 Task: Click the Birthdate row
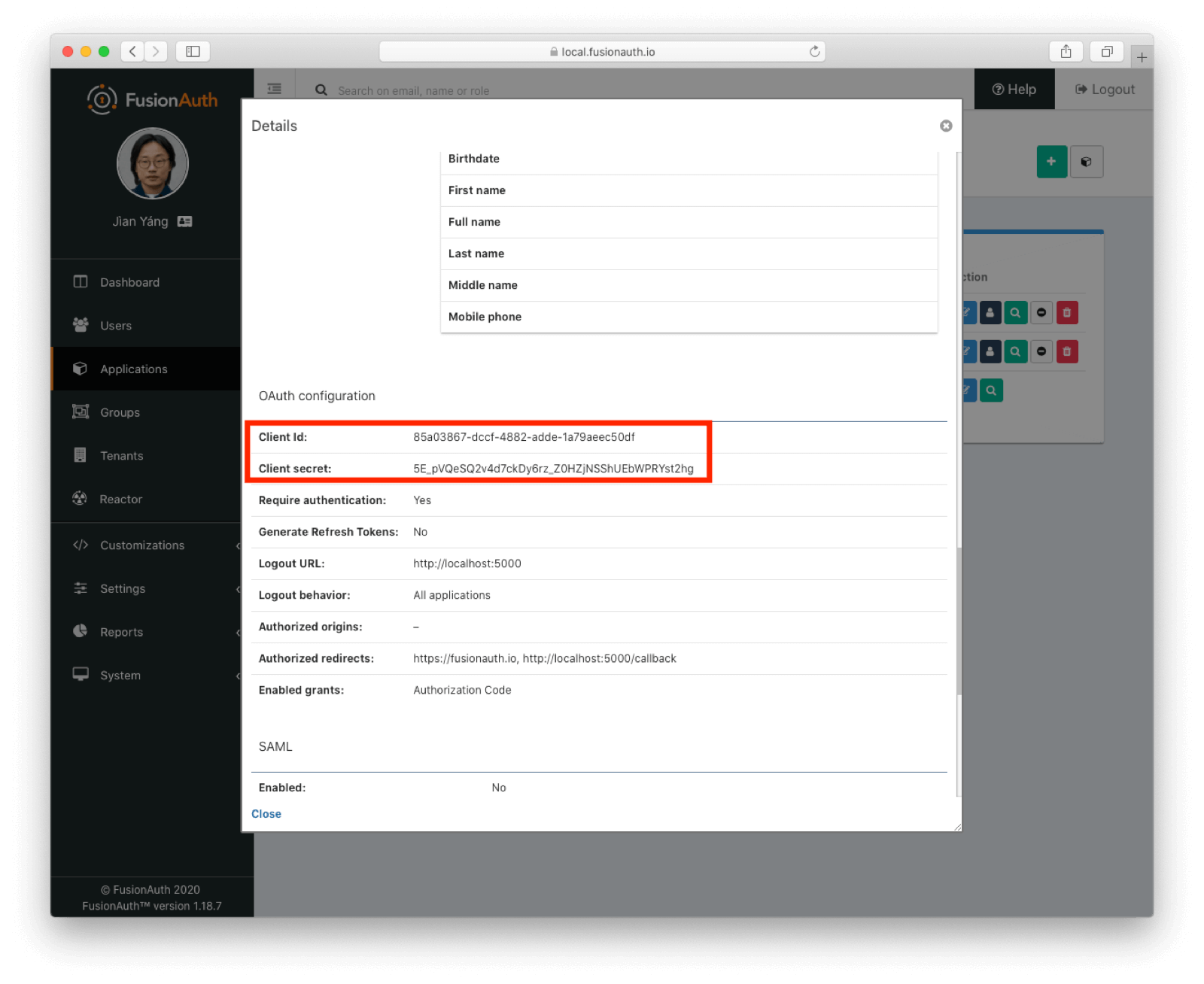pyautogui.click(x=689, y=159)
